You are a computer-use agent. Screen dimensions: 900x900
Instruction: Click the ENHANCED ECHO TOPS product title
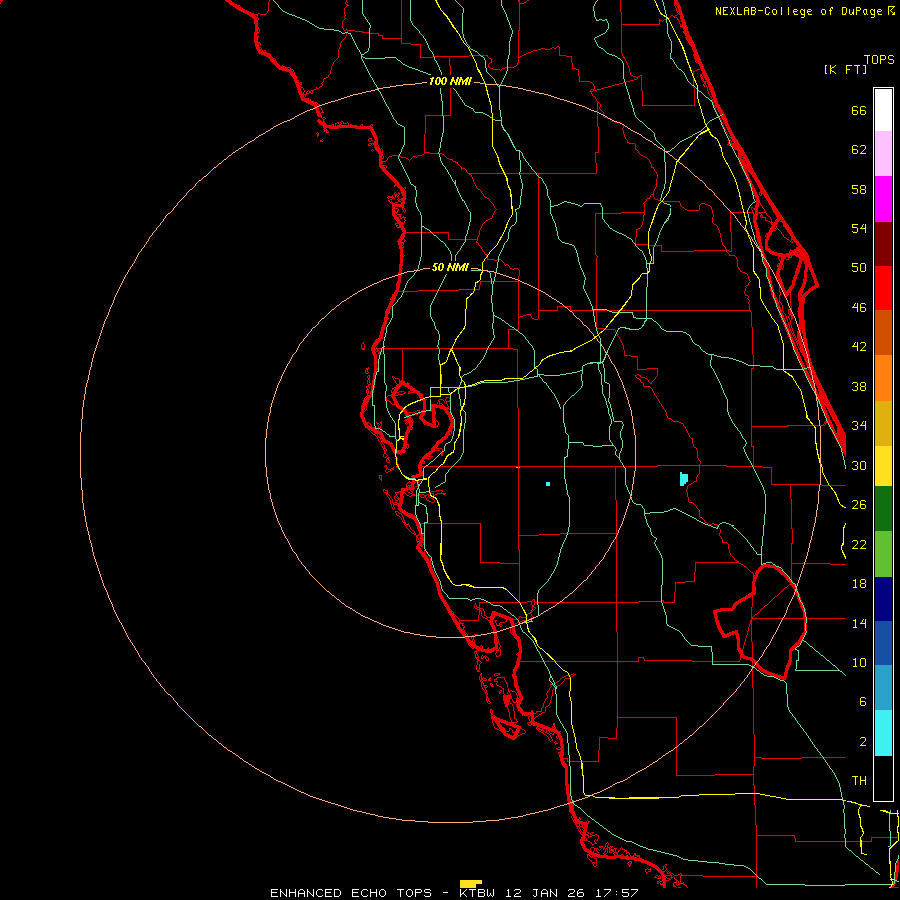(350, 893)
